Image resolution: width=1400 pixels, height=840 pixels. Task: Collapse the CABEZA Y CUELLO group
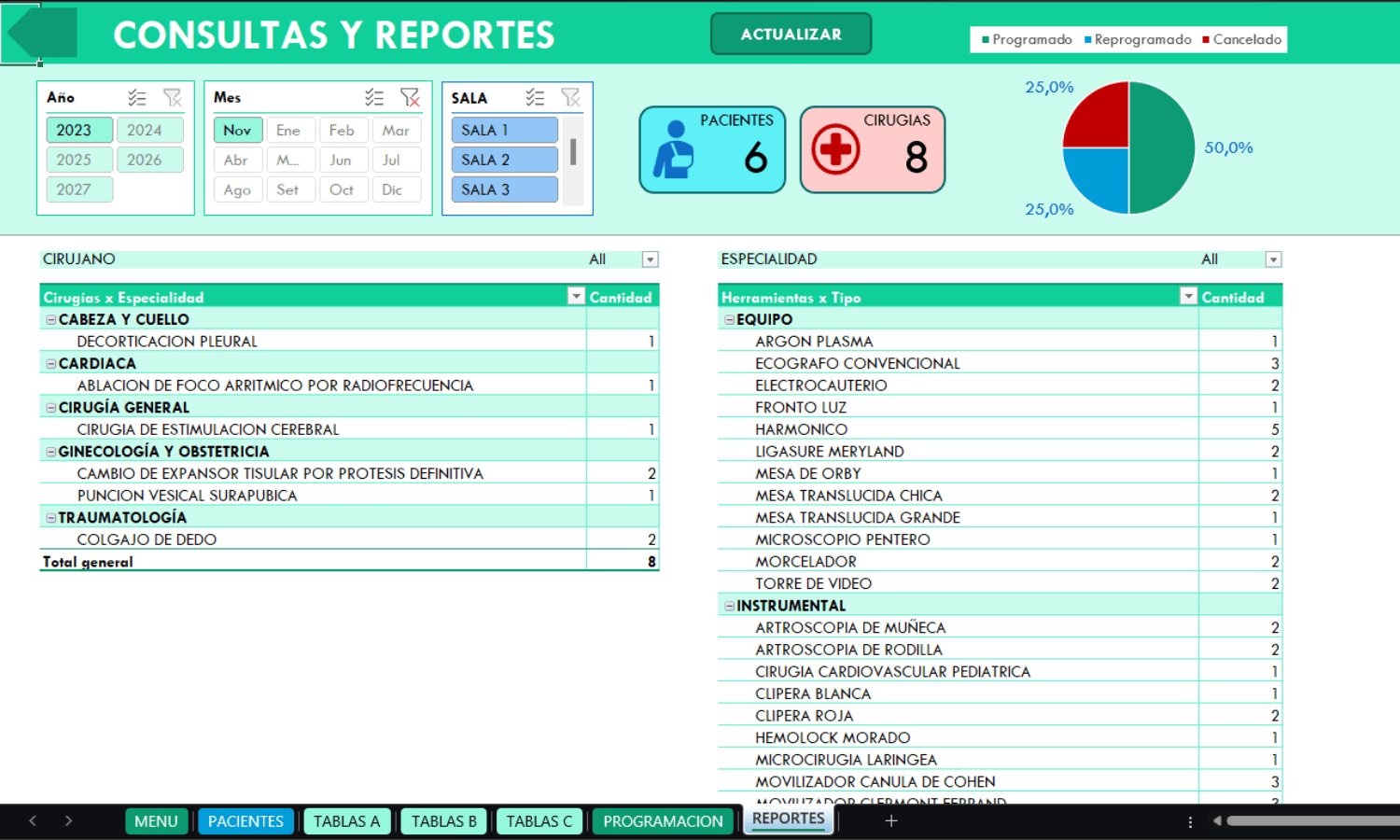tap(51, 319)
